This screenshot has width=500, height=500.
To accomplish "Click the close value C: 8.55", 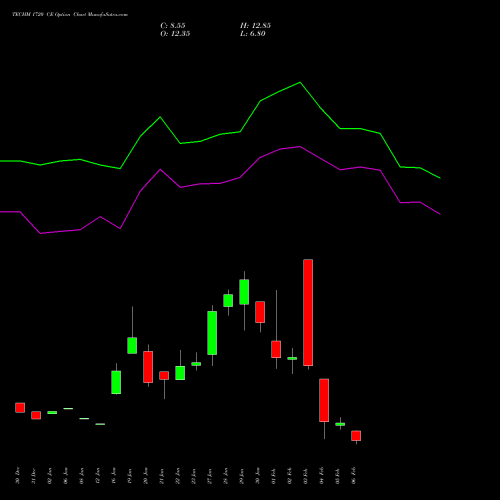I will point(173,26).
